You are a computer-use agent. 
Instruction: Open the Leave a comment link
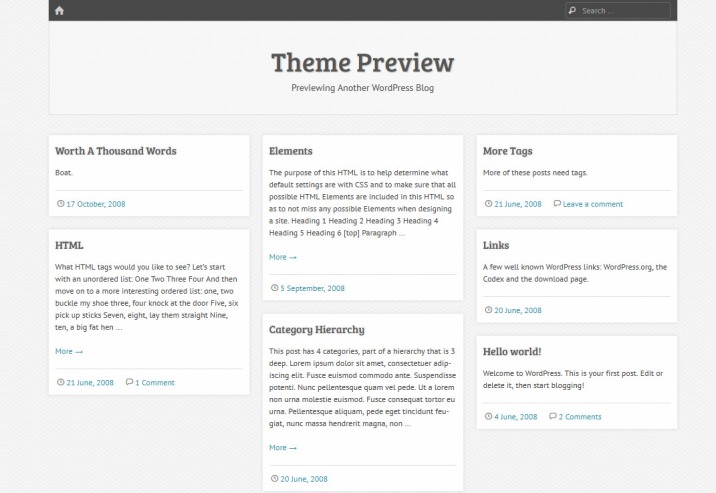tap(593, 204)
